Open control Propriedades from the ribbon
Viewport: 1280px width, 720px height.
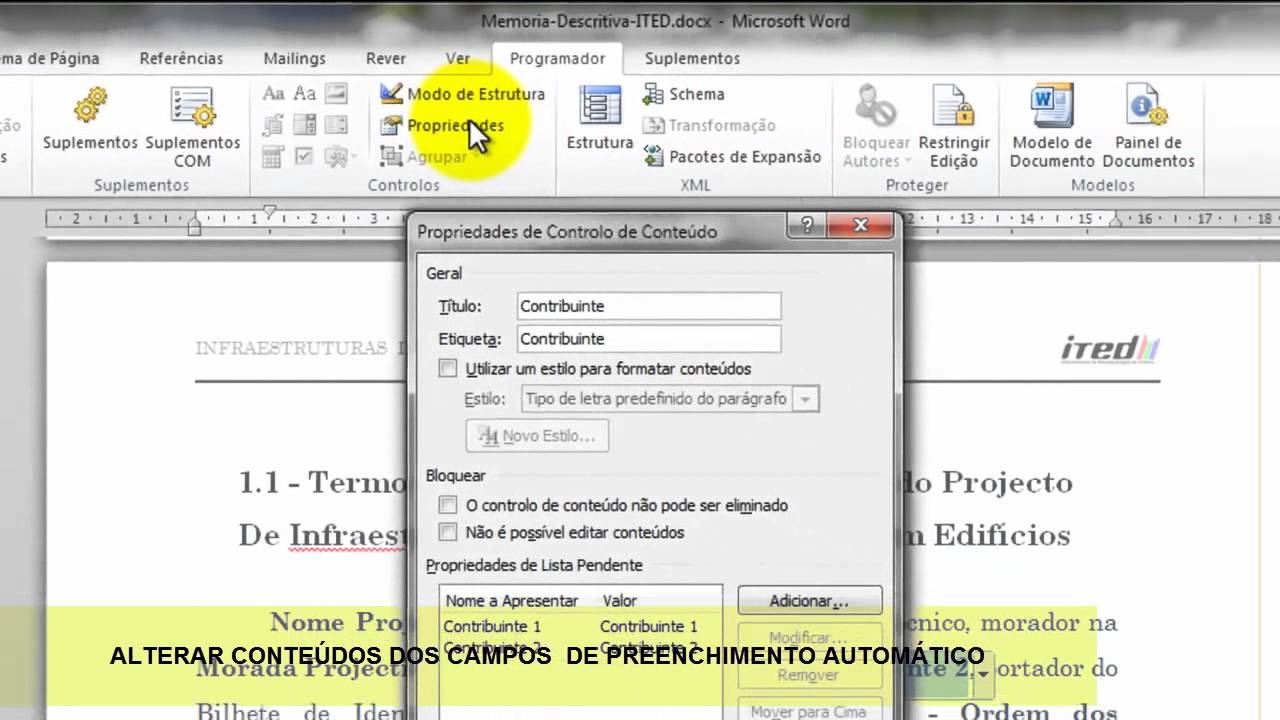click(441, 125)
